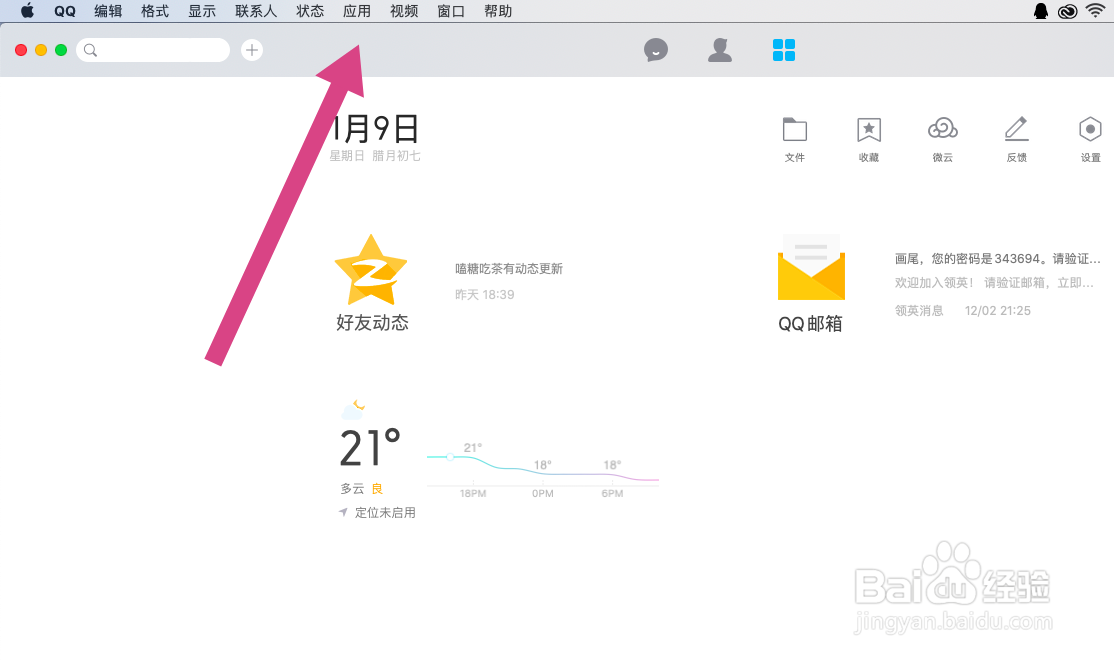Click the 定位未启用 location text
Viewport: 1114px width, 660px height.
tap(385, 512)
